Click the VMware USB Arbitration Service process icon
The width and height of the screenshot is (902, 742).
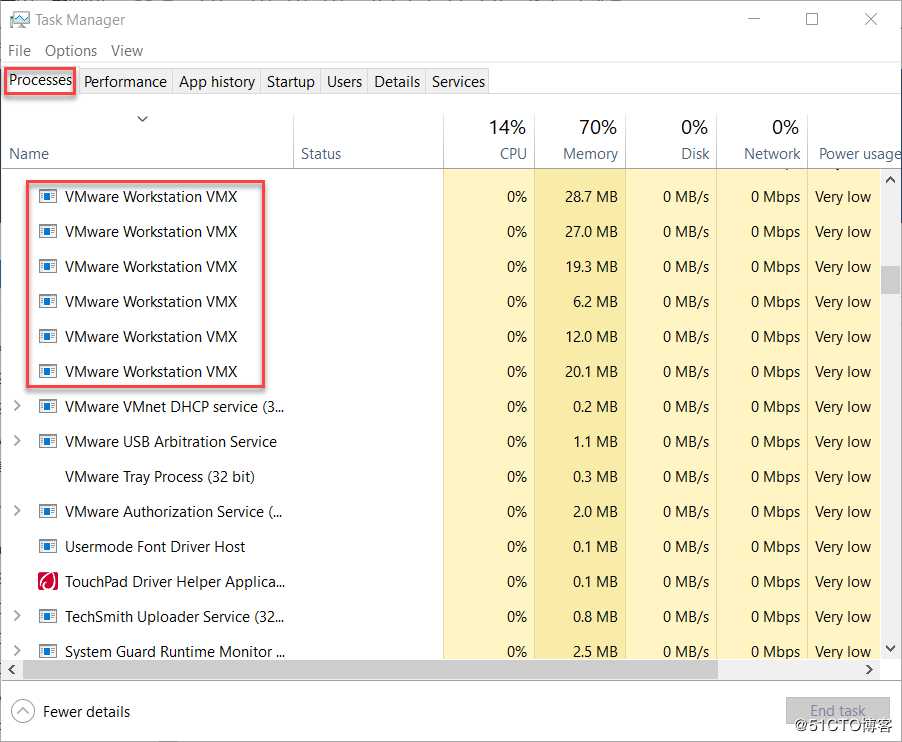(x=48, y=442)
